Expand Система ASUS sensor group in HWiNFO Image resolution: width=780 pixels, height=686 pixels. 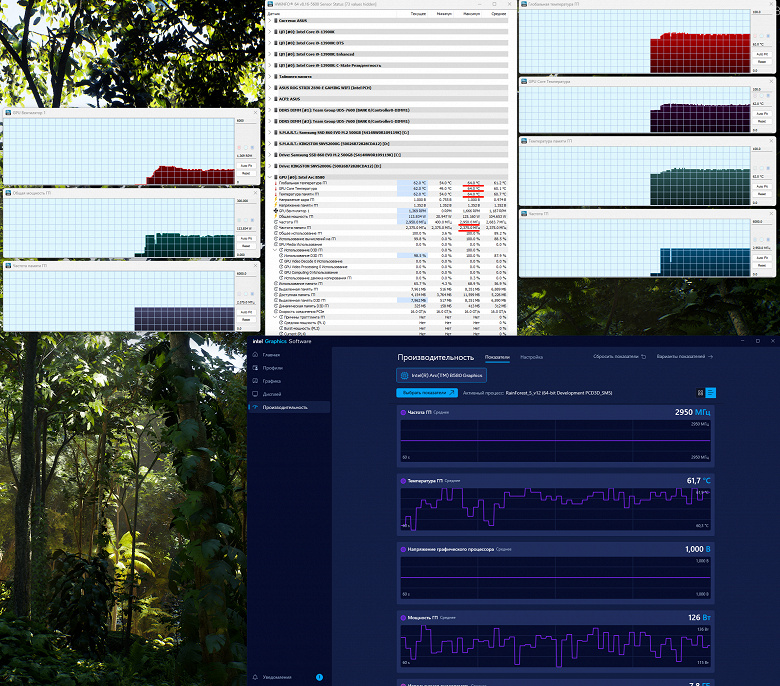click(x=270, y=21)
